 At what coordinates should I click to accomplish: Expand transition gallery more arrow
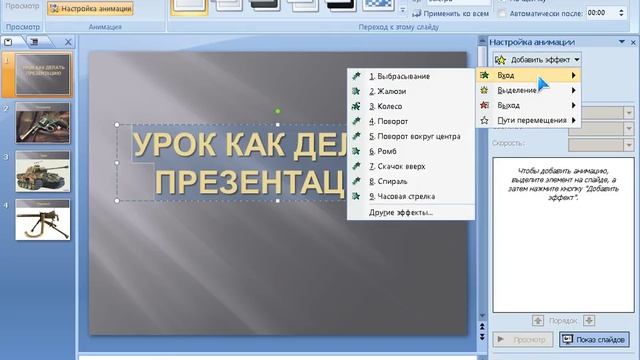(403, 10)
